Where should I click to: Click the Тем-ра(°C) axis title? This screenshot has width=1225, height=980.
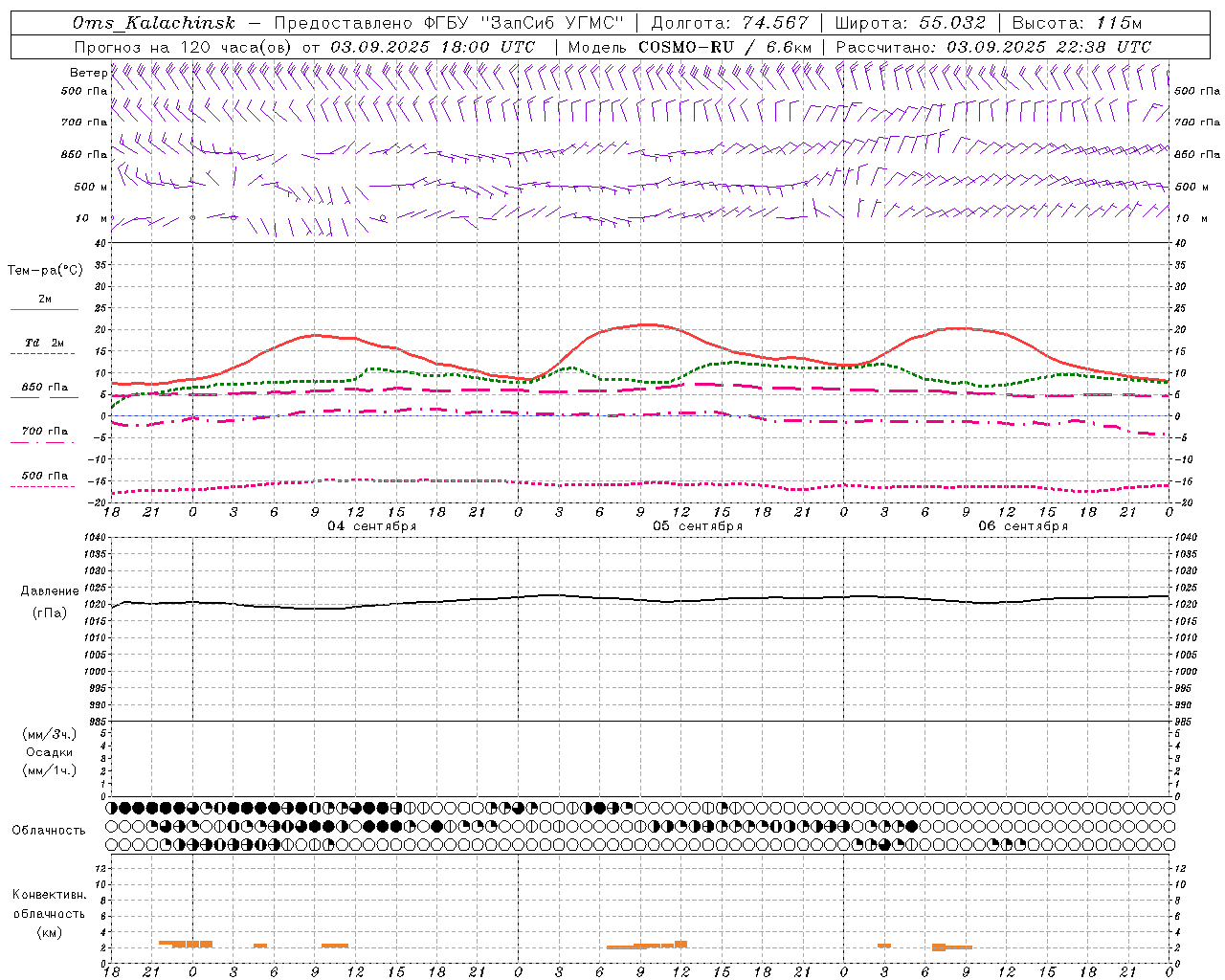coord(45,270)
